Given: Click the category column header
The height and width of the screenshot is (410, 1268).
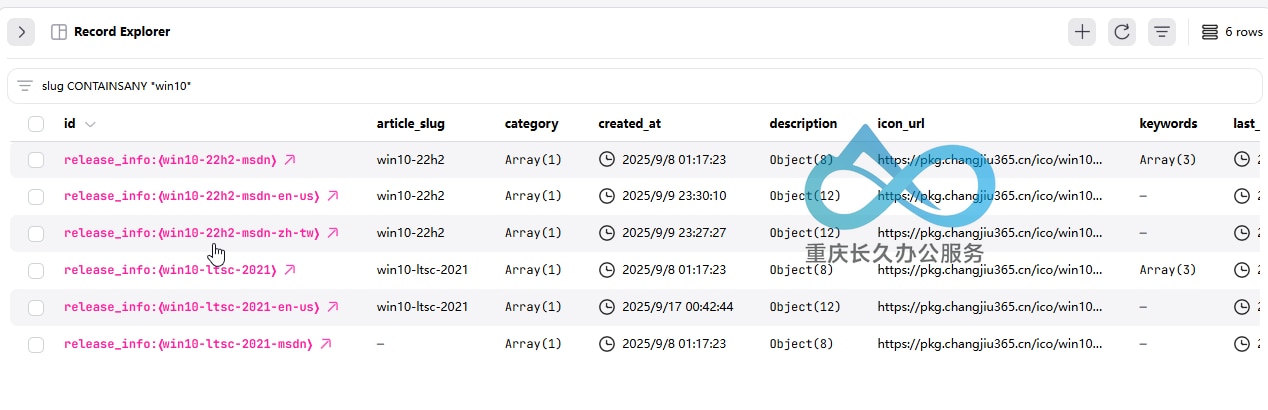Looking at the screenshot, I should (x=531, y=124).
